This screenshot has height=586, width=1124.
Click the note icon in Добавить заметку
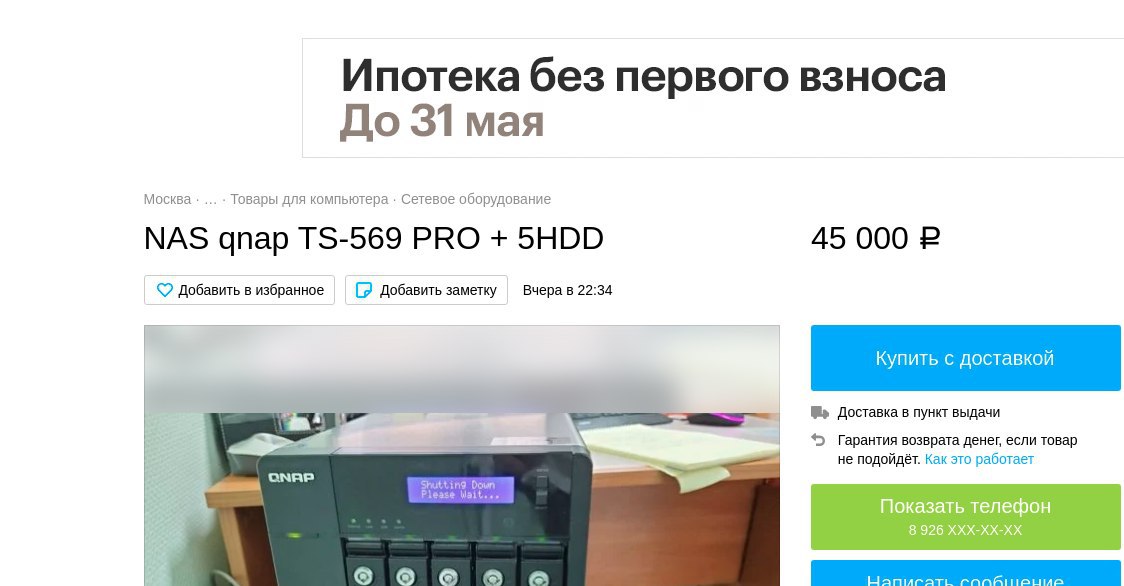364,290
